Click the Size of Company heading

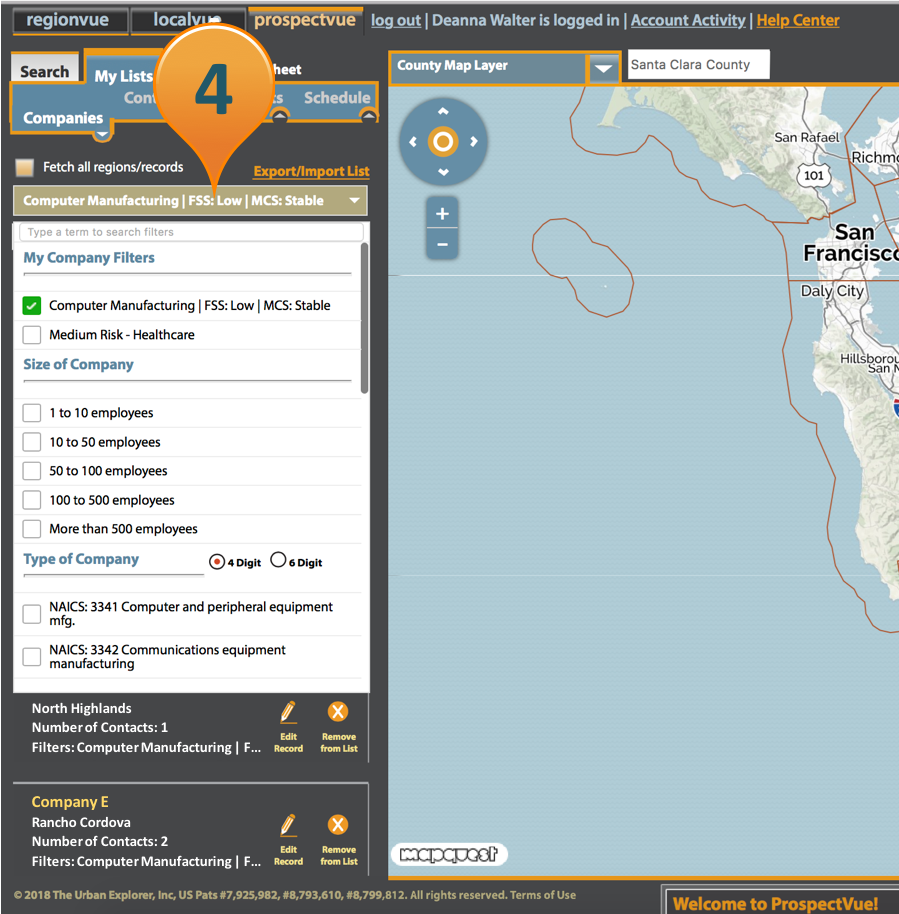(x=78, y=364)
